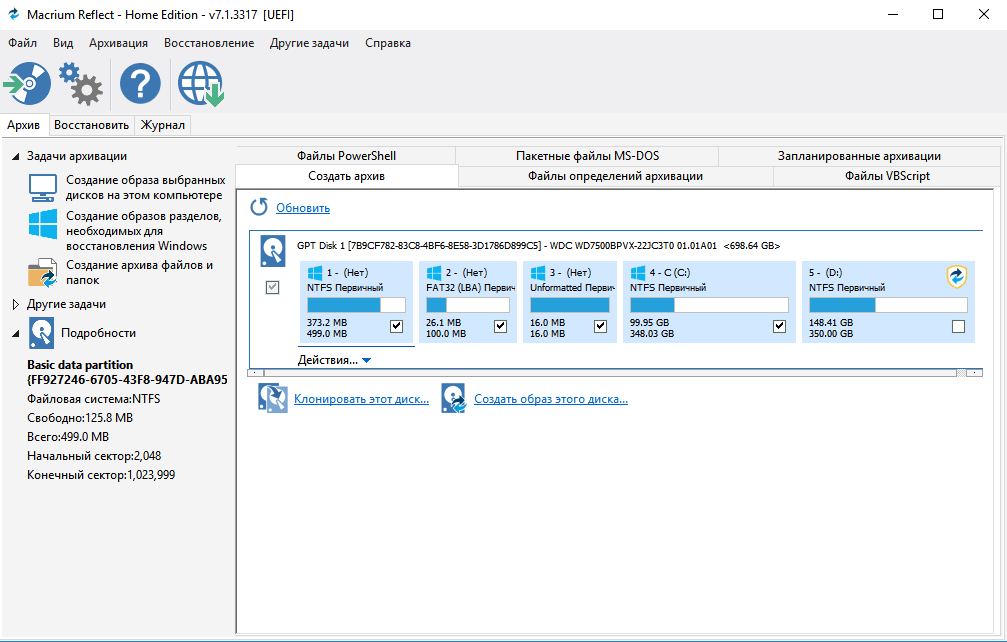Uncheck partition 4 C: checkbox
The width and height of the screenshot is (1007, 642).
coord(779,326)
